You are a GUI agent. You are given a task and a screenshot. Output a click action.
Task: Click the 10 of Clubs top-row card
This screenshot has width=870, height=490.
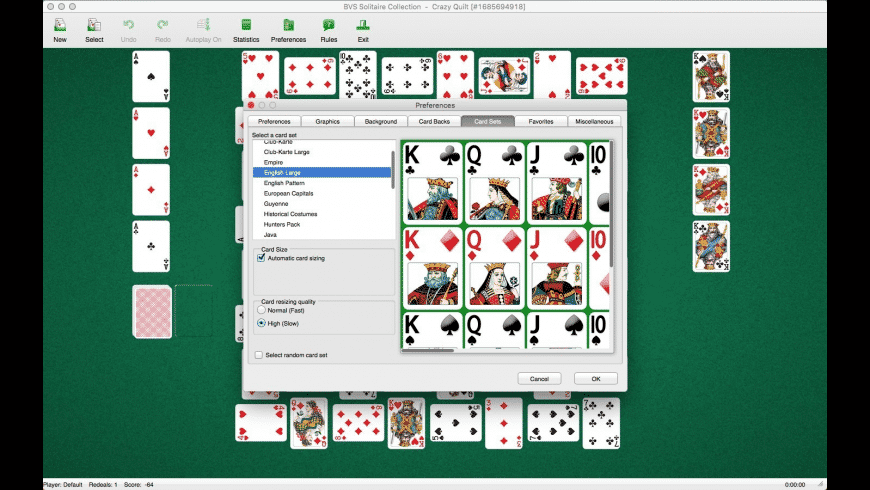[358, 75]
